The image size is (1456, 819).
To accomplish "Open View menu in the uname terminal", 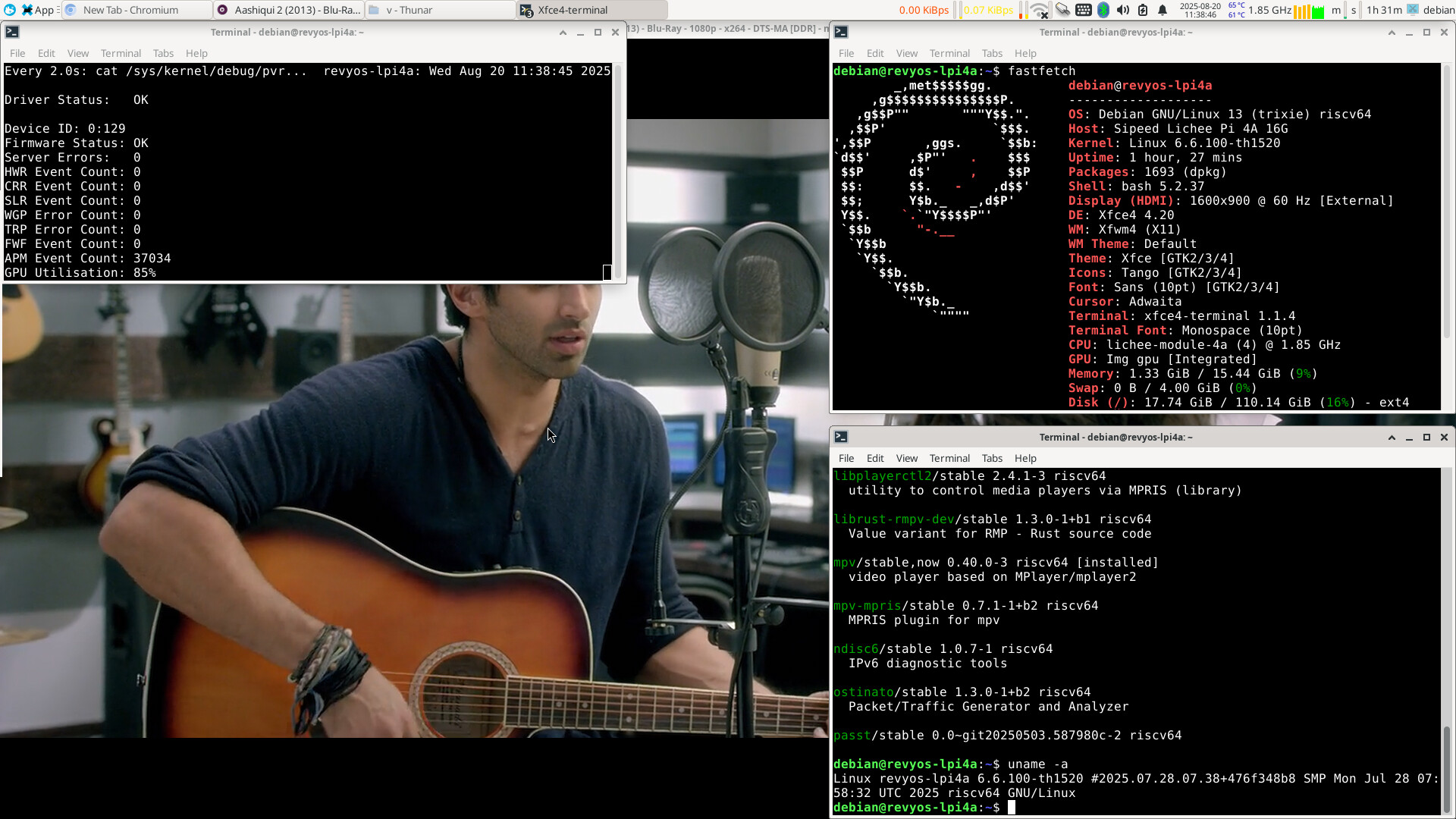I will point(906,458).
